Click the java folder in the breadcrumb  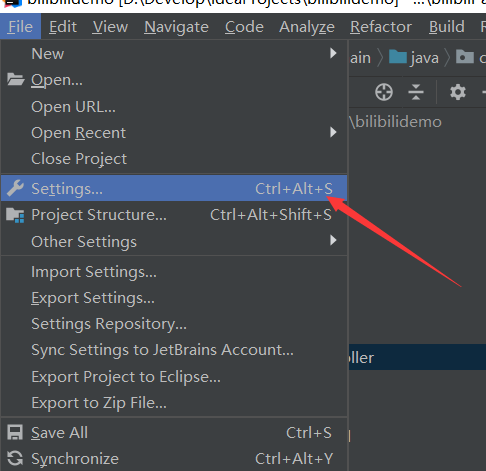[x=414, y=58]
